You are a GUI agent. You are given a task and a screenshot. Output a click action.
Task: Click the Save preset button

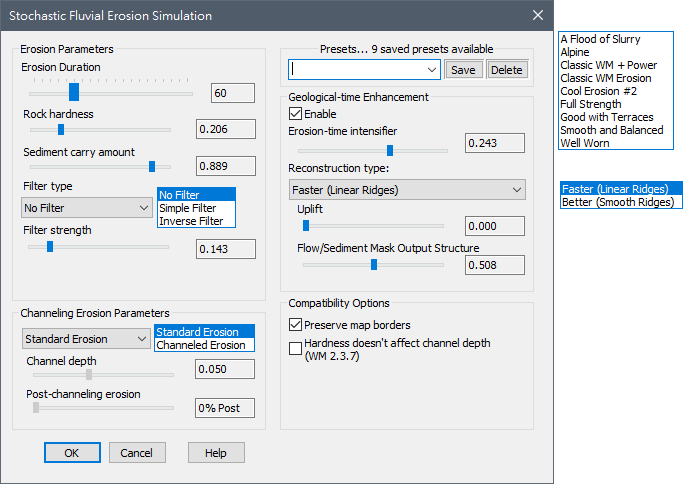click(x=463, y=70)
